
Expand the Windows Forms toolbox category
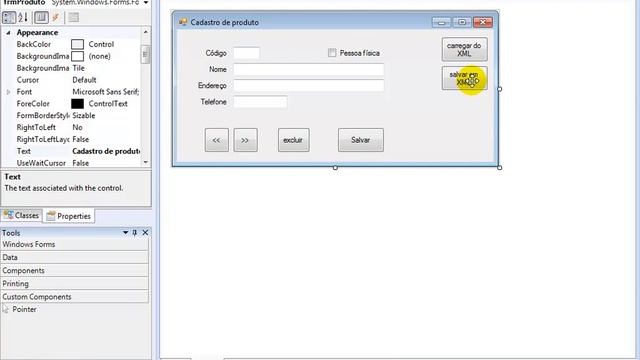[75, 244]
